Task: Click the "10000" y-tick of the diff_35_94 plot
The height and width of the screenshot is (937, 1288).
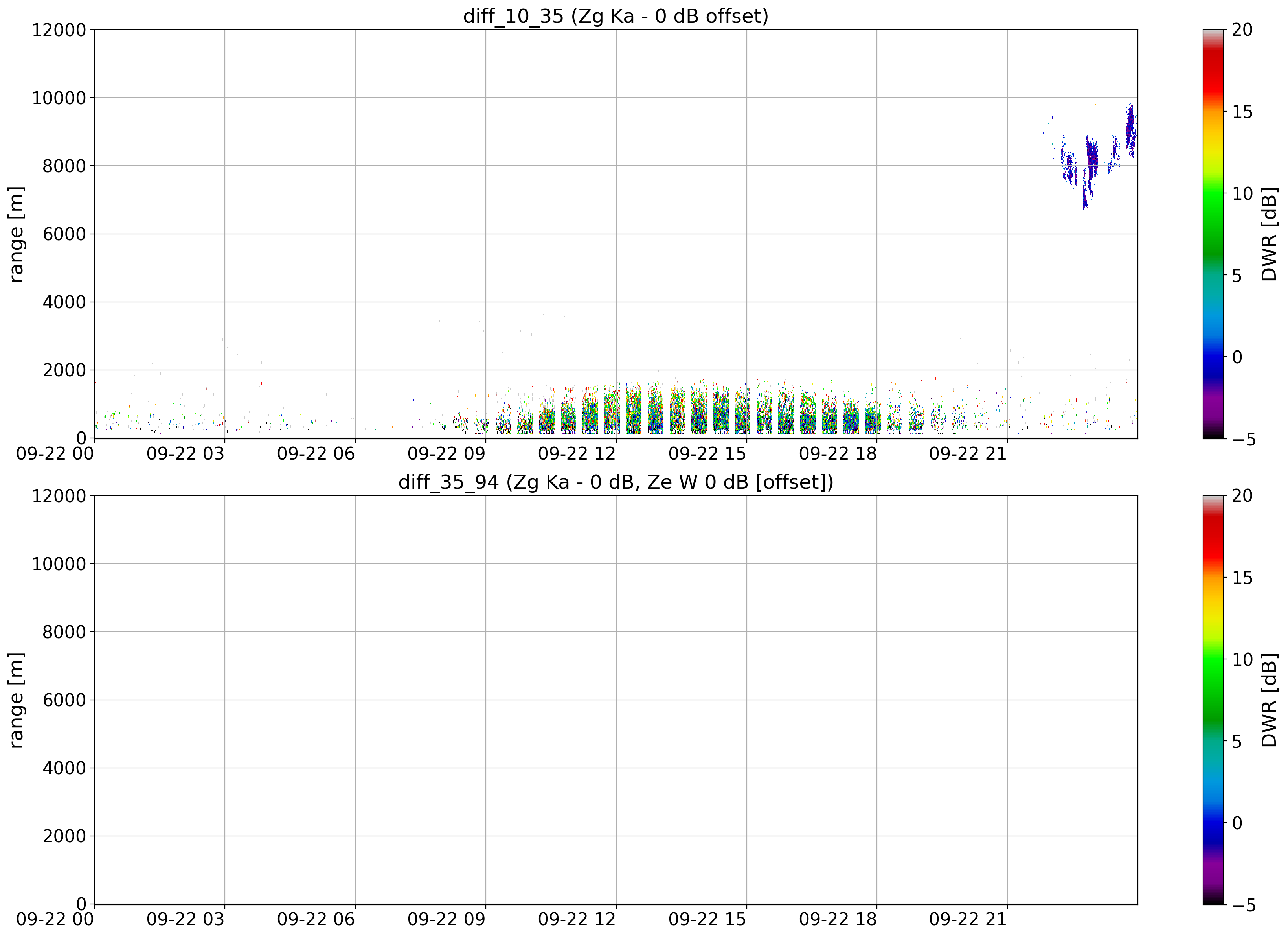Action: [59, 564]
